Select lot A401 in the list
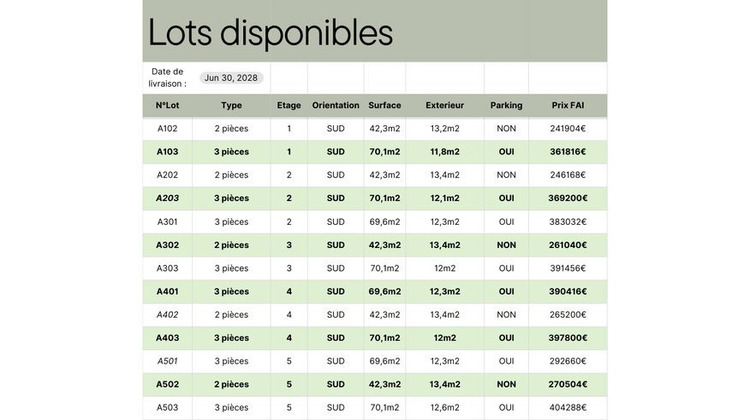750x420 pixels. tap(167, 291)
